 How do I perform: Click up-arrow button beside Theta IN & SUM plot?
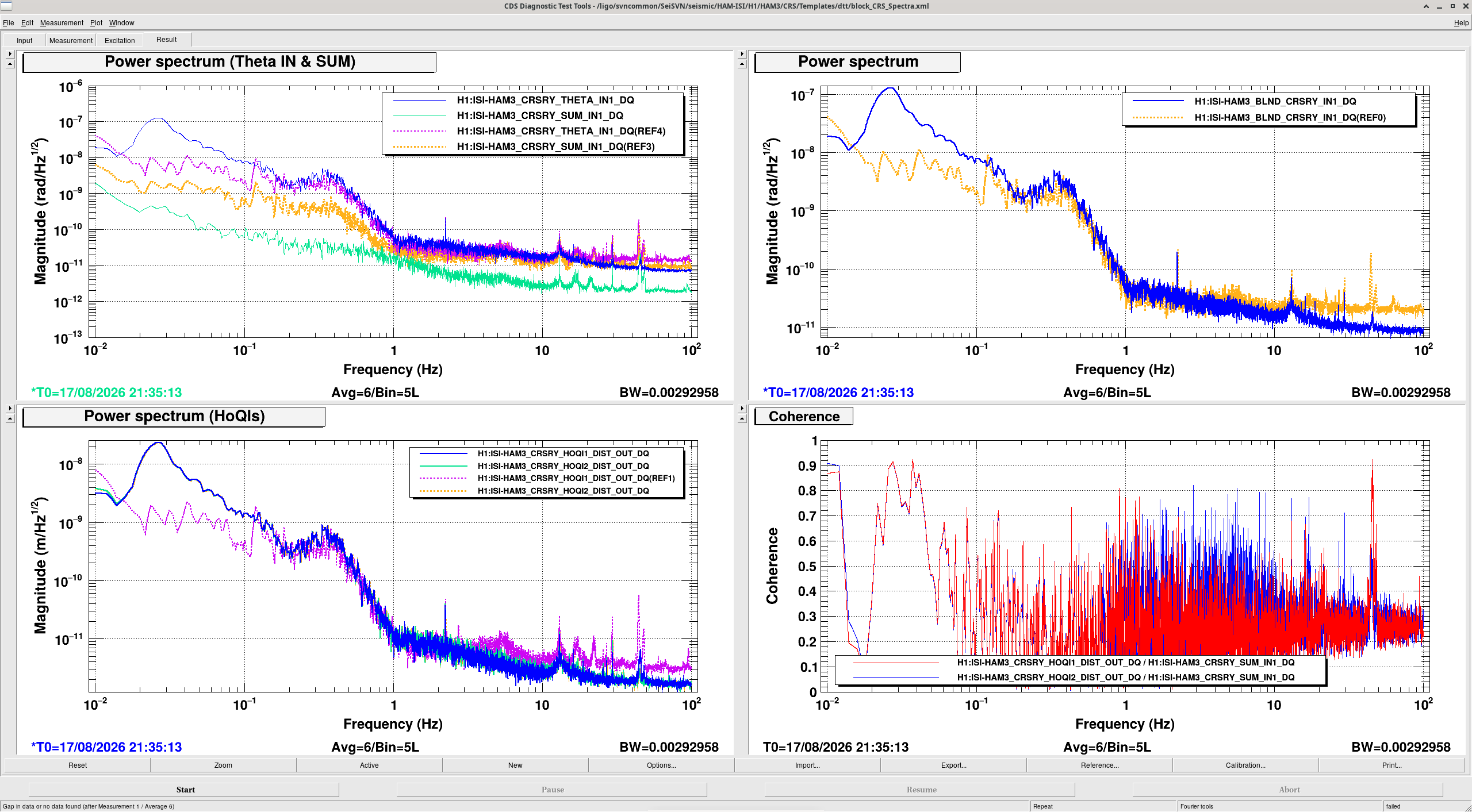(10, 64)
